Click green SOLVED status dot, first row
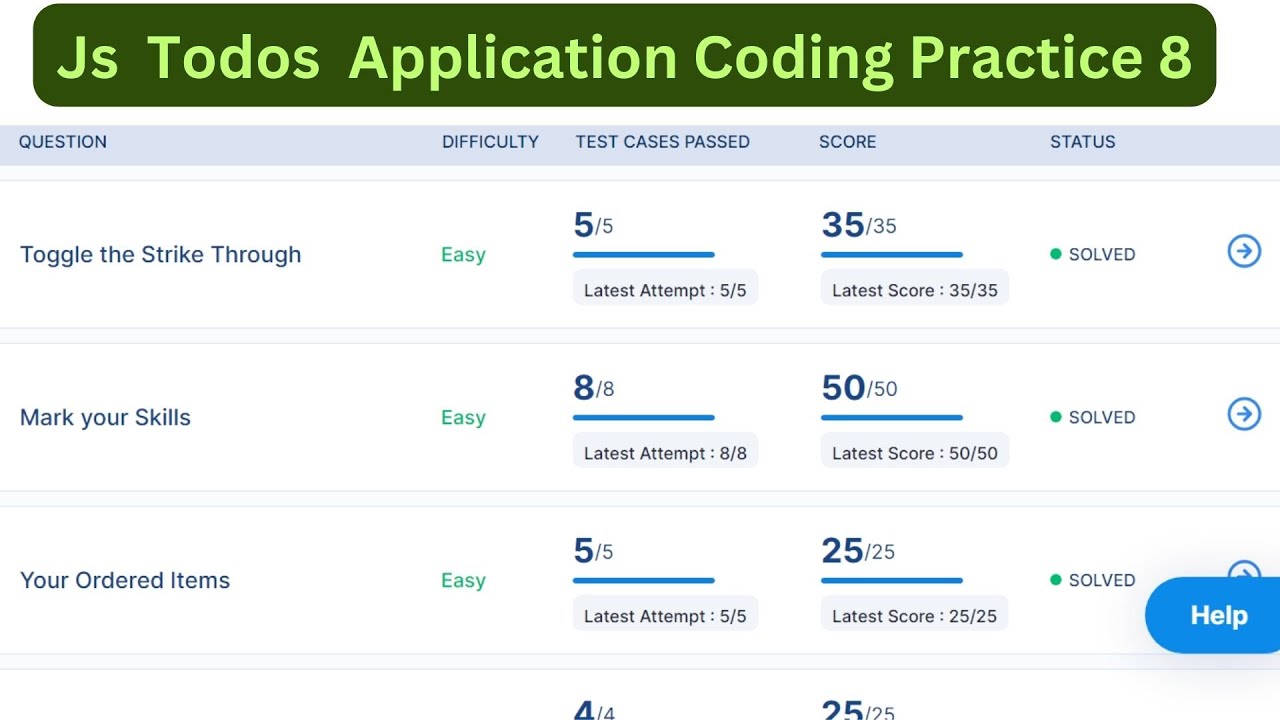Screen dimensions: 1280x720 click(1055, 254)
